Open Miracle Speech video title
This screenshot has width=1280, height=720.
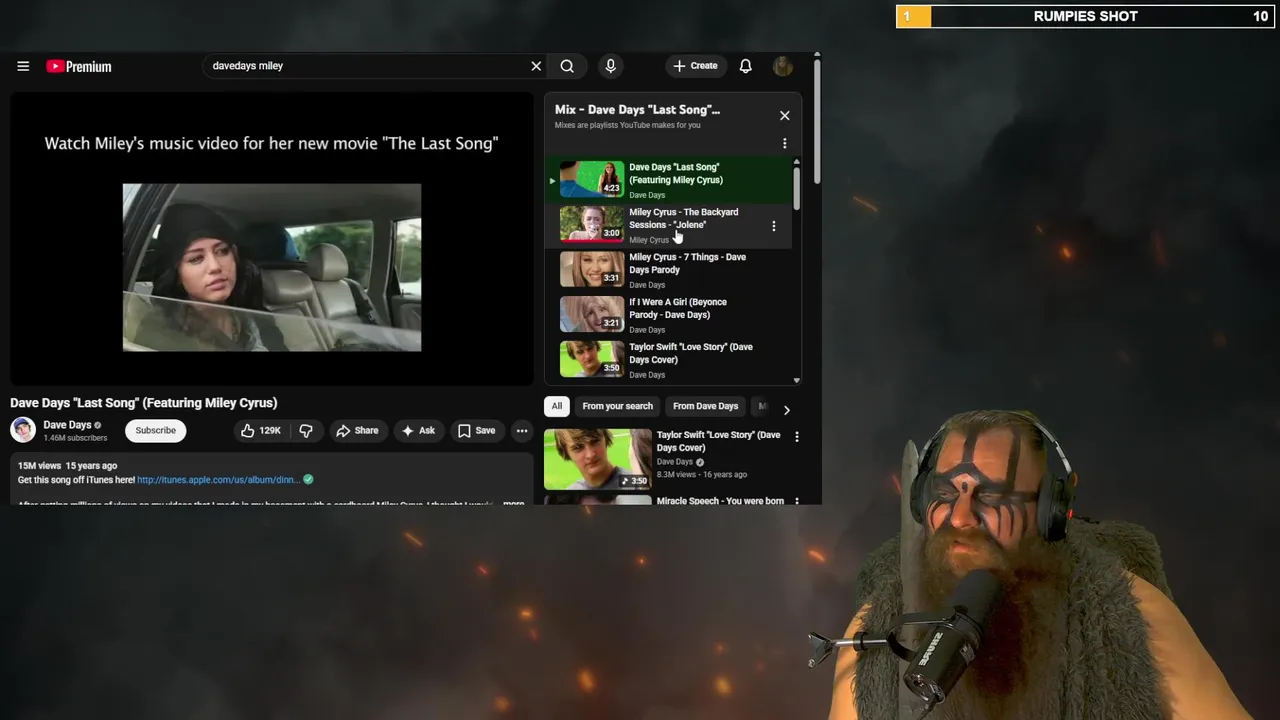coord(720,501)
